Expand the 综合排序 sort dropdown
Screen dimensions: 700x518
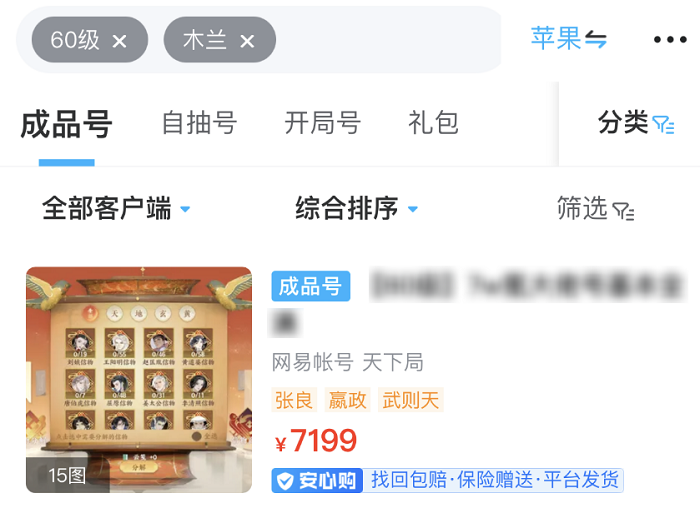[x=356, y=208]
